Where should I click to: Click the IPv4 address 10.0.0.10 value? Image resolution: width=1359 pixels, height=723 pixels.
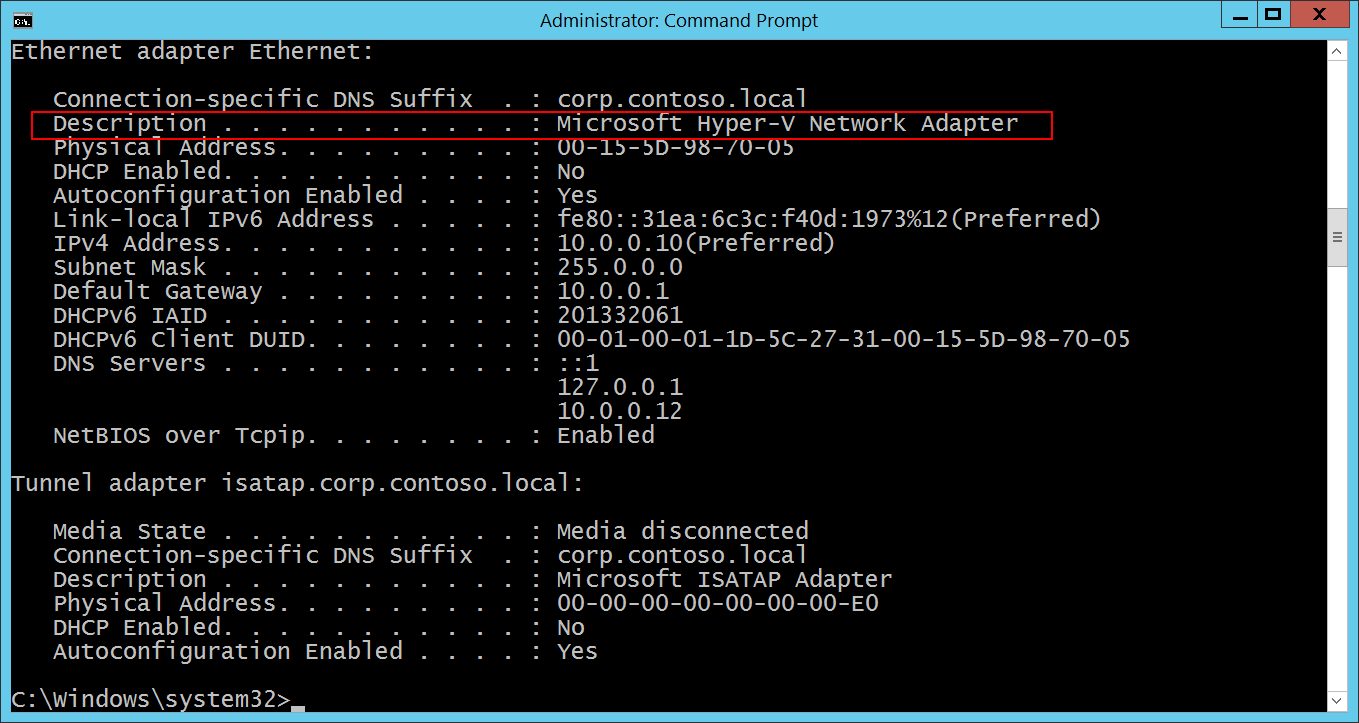click(620, 243)
